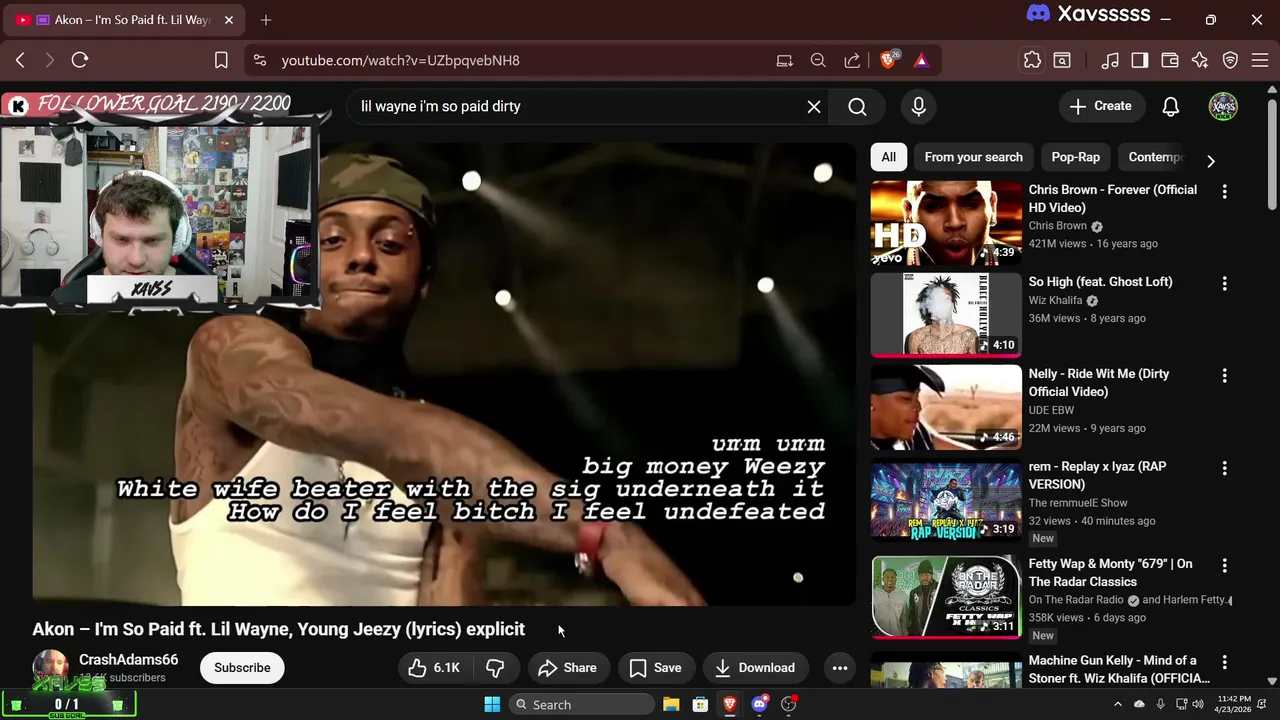Subscribe to CrashAdams66
The image size is (1280, 720).
pos(242,668)
